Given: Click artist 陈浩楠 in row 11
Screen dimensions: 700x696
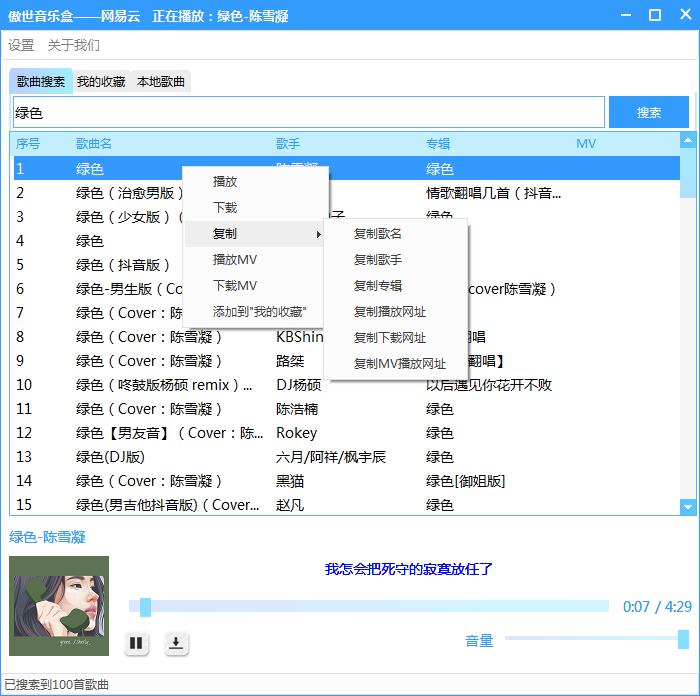Looking at the screenshot, I should (x=297, y=409).
